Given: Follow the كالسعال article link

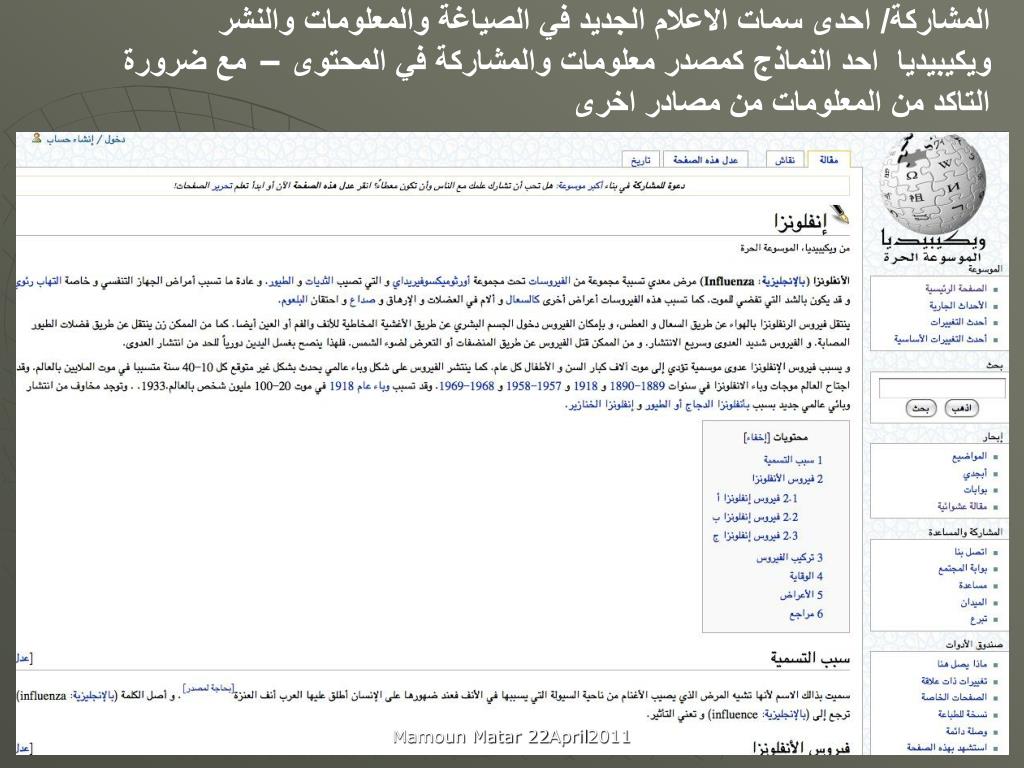Looking at the screenshot, I should pyautogui.click(x=522, y=300).
